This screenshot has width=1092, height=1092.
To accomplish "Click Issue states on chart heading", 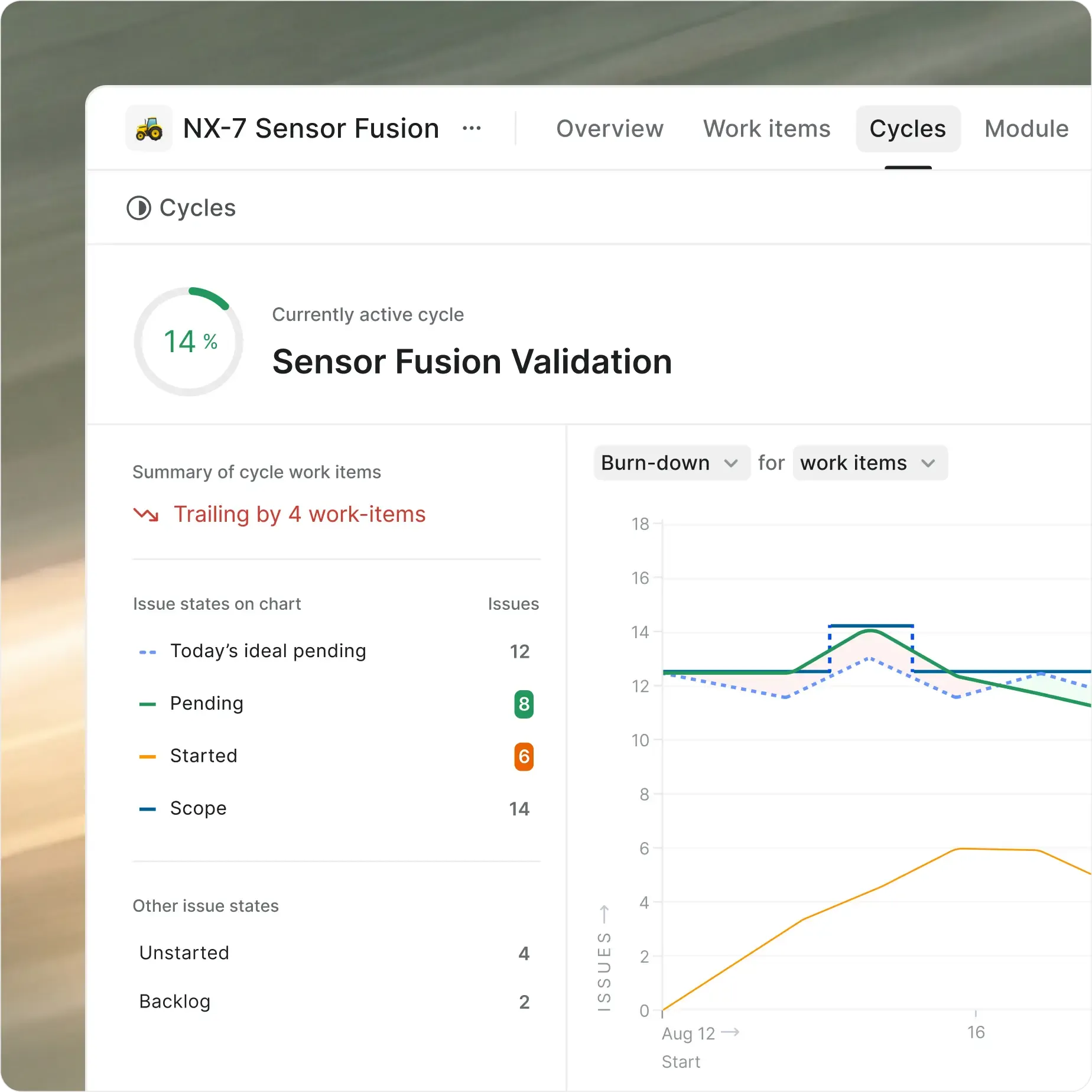I will pyautogui.click(x=217, y=604).
